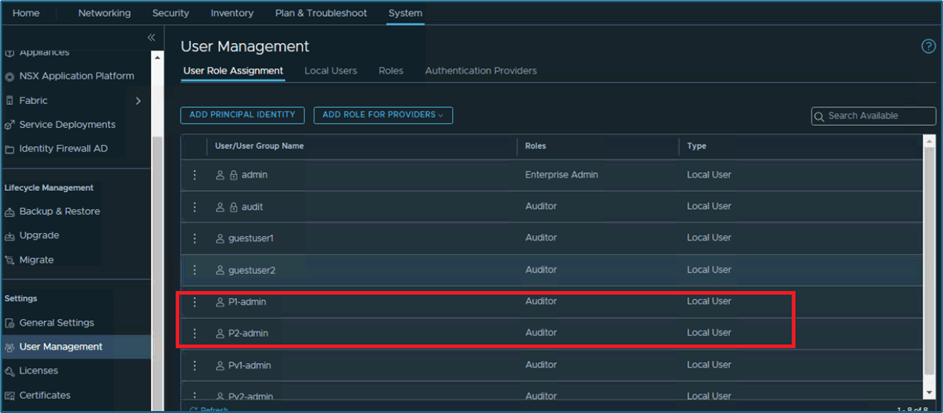Click the Service Deployments sidebar icon
Screen dimensions: 943x413
pos(10,125)
